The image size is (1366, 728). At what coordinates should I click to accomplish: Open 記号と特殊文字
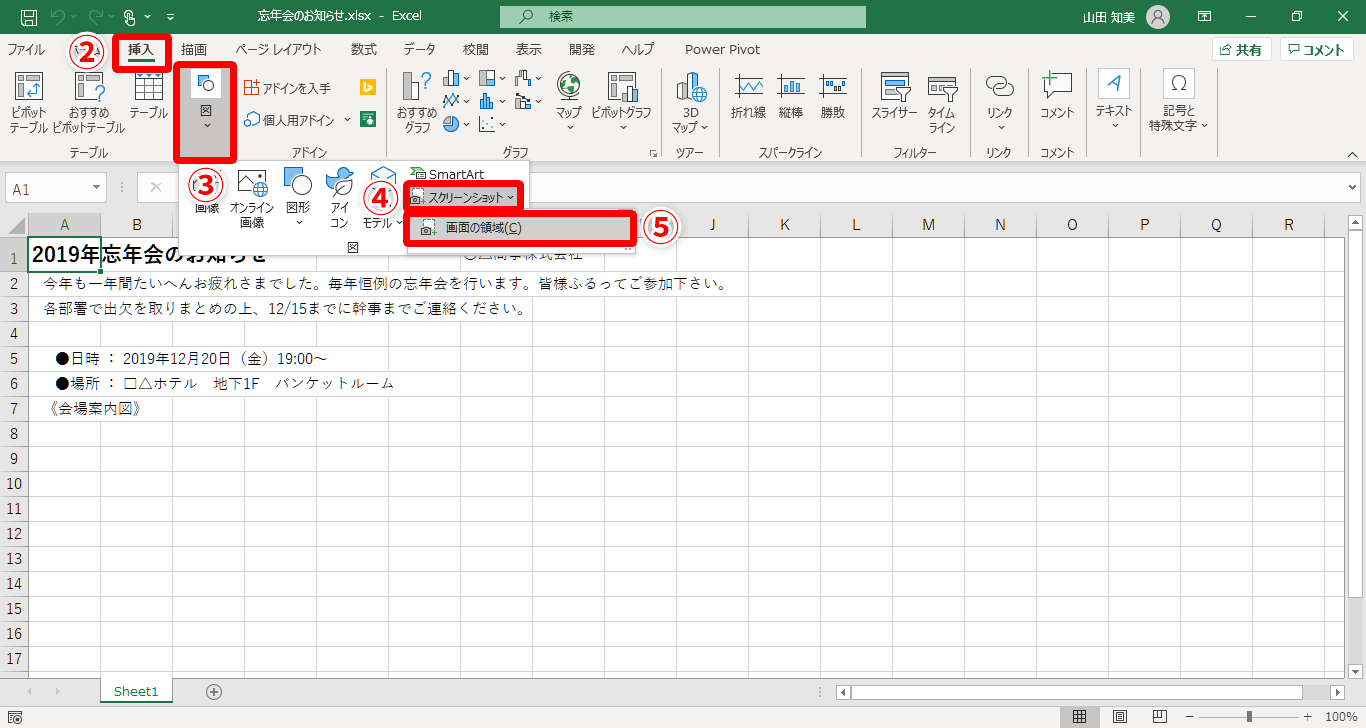point(1179,103)
